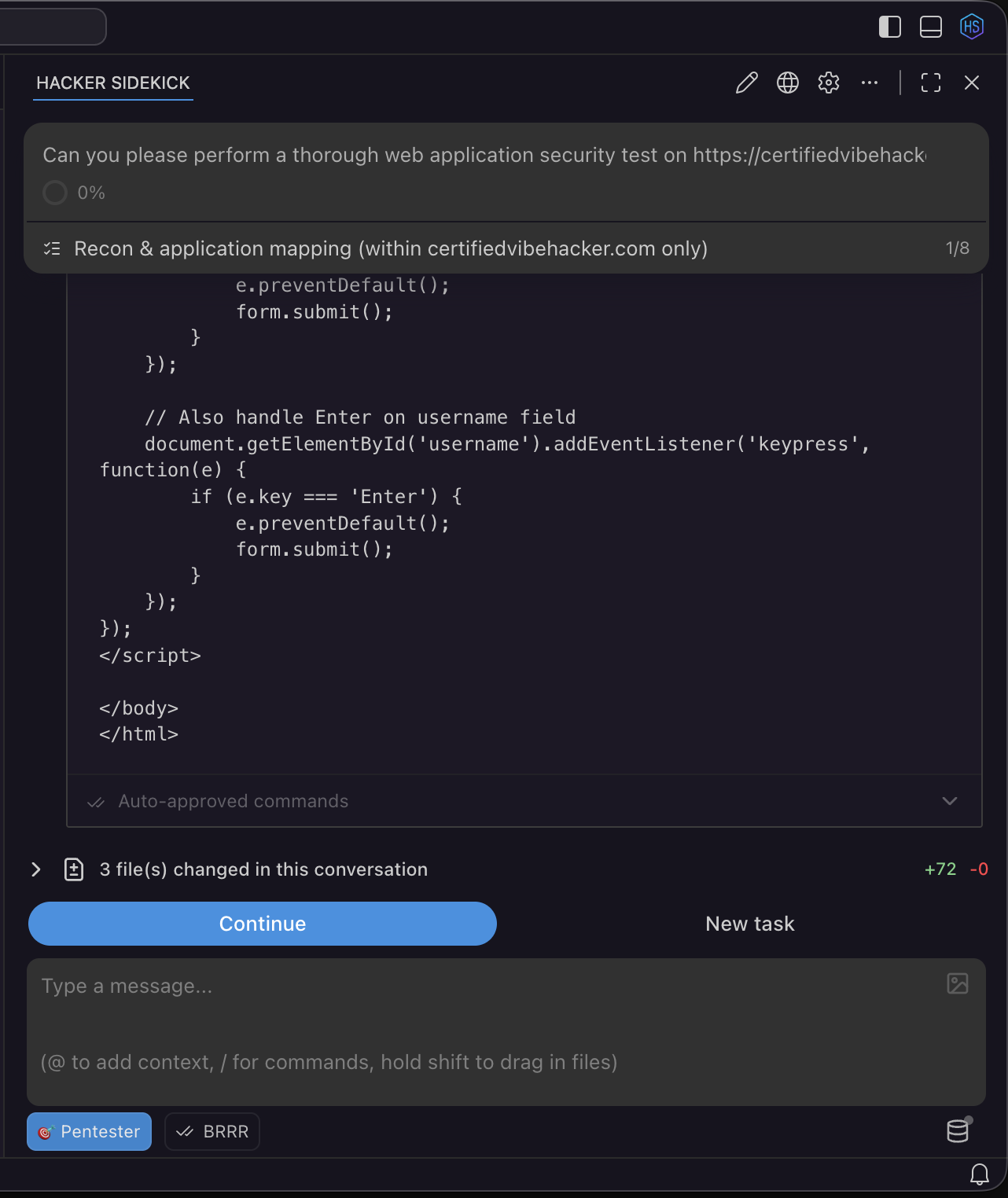Maximize the panel with fullscreen icon
1008x1198 pixels.
931,83
